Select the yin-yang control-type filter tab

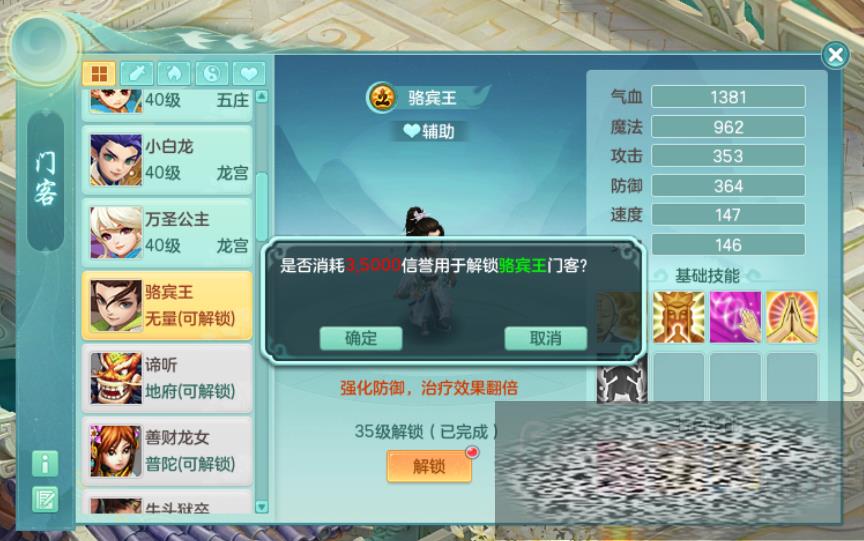[212, 73]
